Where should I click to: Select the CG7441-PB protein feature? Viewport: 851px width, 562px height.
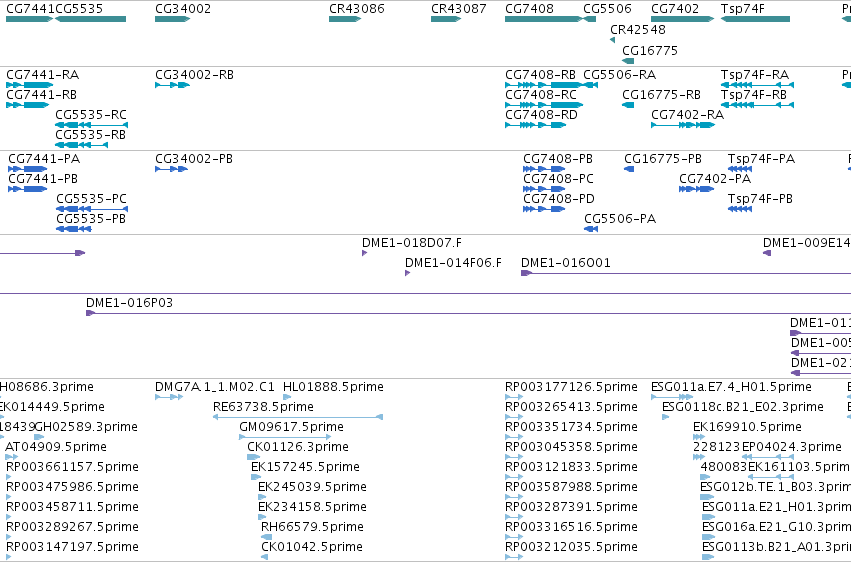28,189
